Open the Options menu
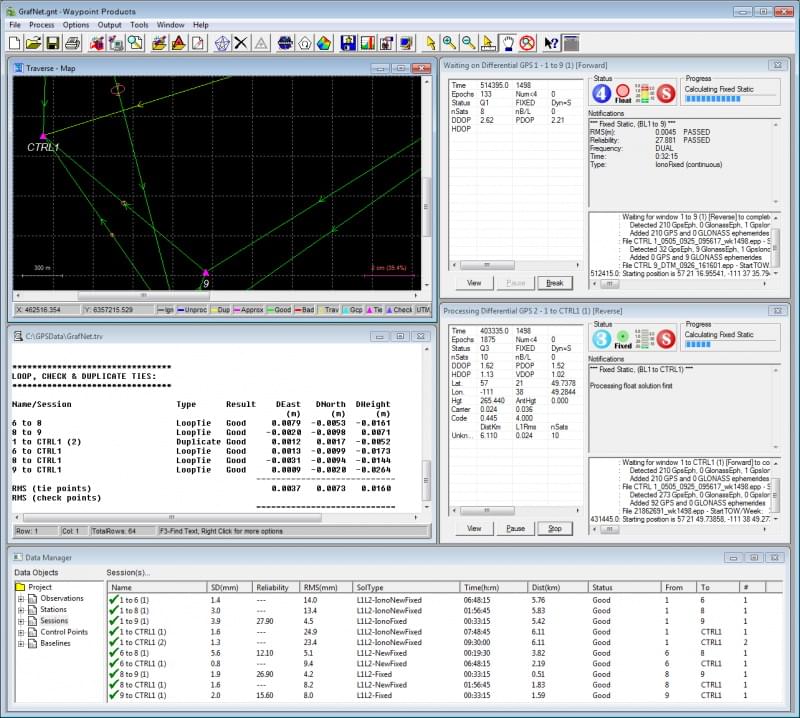The height and width of the screenshot is (718, 800). click(74, 25)
